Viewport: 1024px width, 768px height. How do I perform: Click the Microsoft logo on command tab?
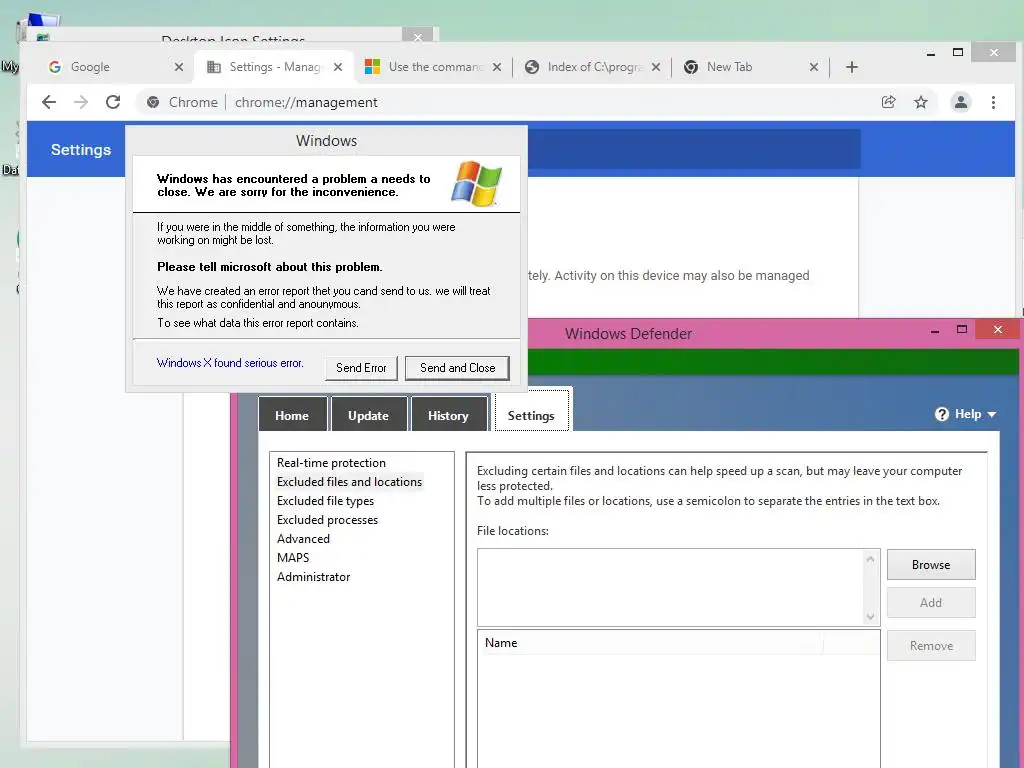tap(372, 67)
